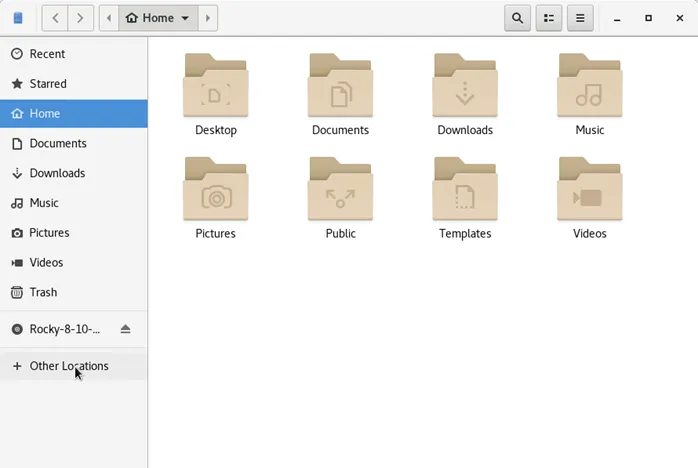Open the hamburger menu button
698x468 pixels.
pyautogui.click(x=580, y=18)
